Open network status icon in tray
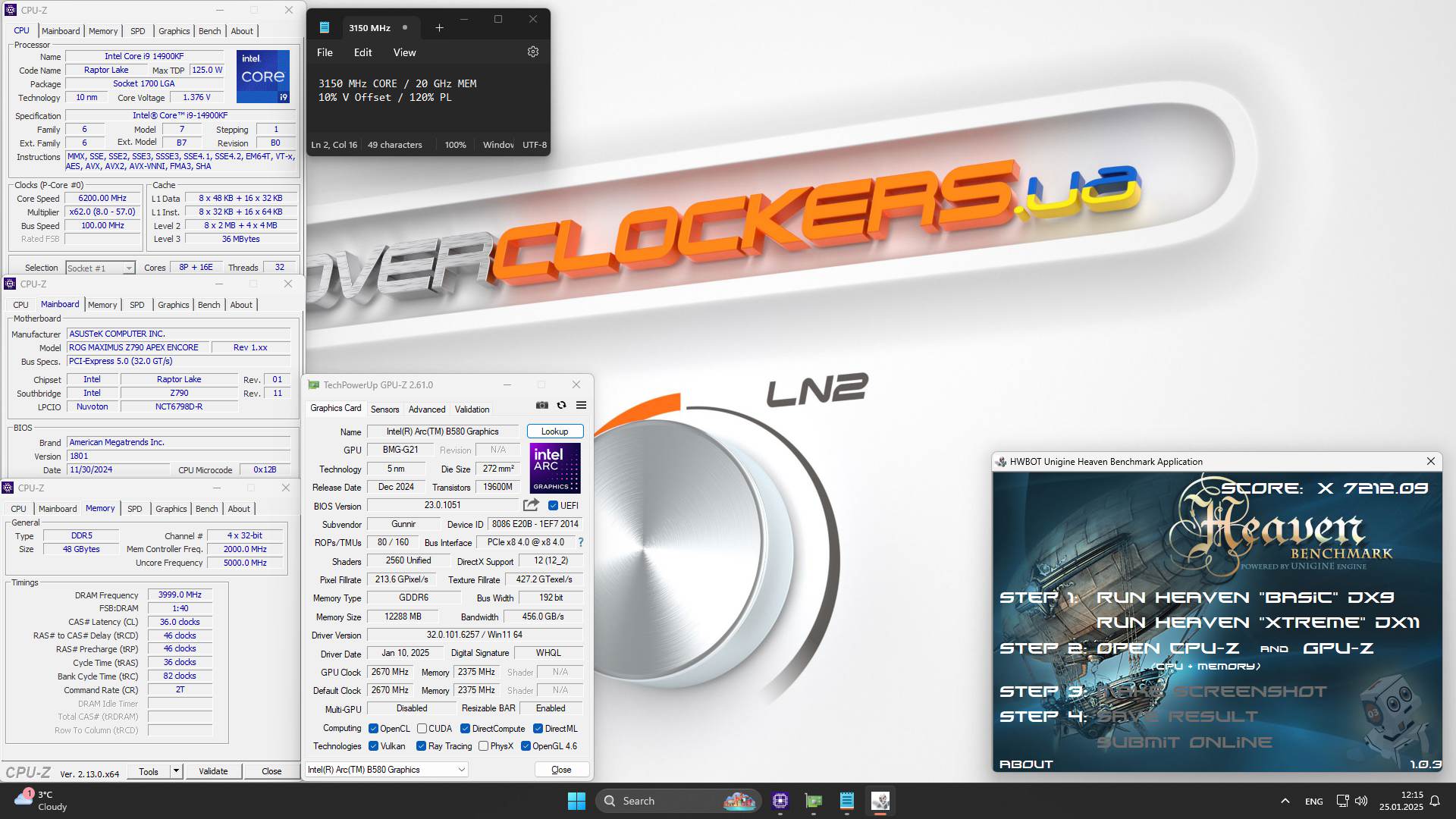The width and height of the screenshot is (1456, 819). [x=1342, y=801]
